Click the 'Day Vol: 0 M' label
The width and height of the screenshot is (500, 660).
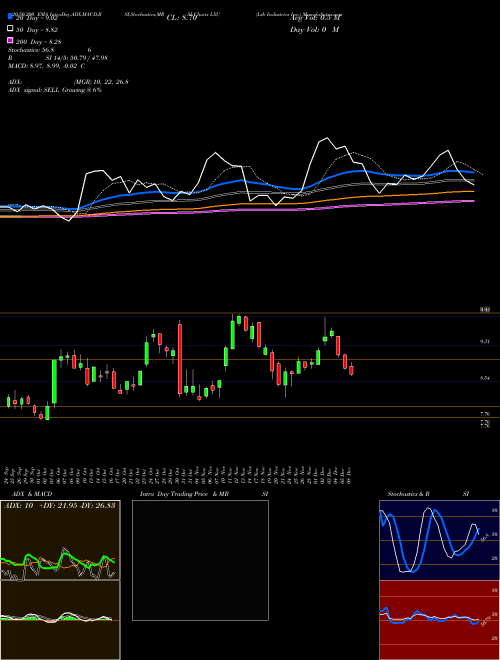pos(314,30)
